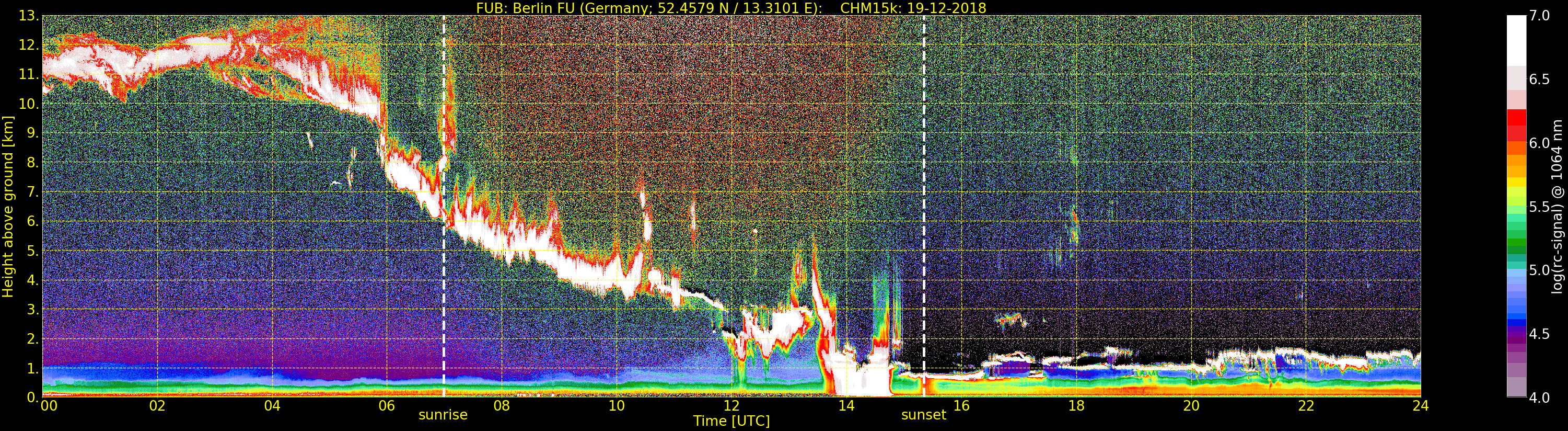This screenshot has width=1568, height=431.
Task: Click the colorbar tick value 5.5
Action: pyautogui.click(x=1539, y=207)
